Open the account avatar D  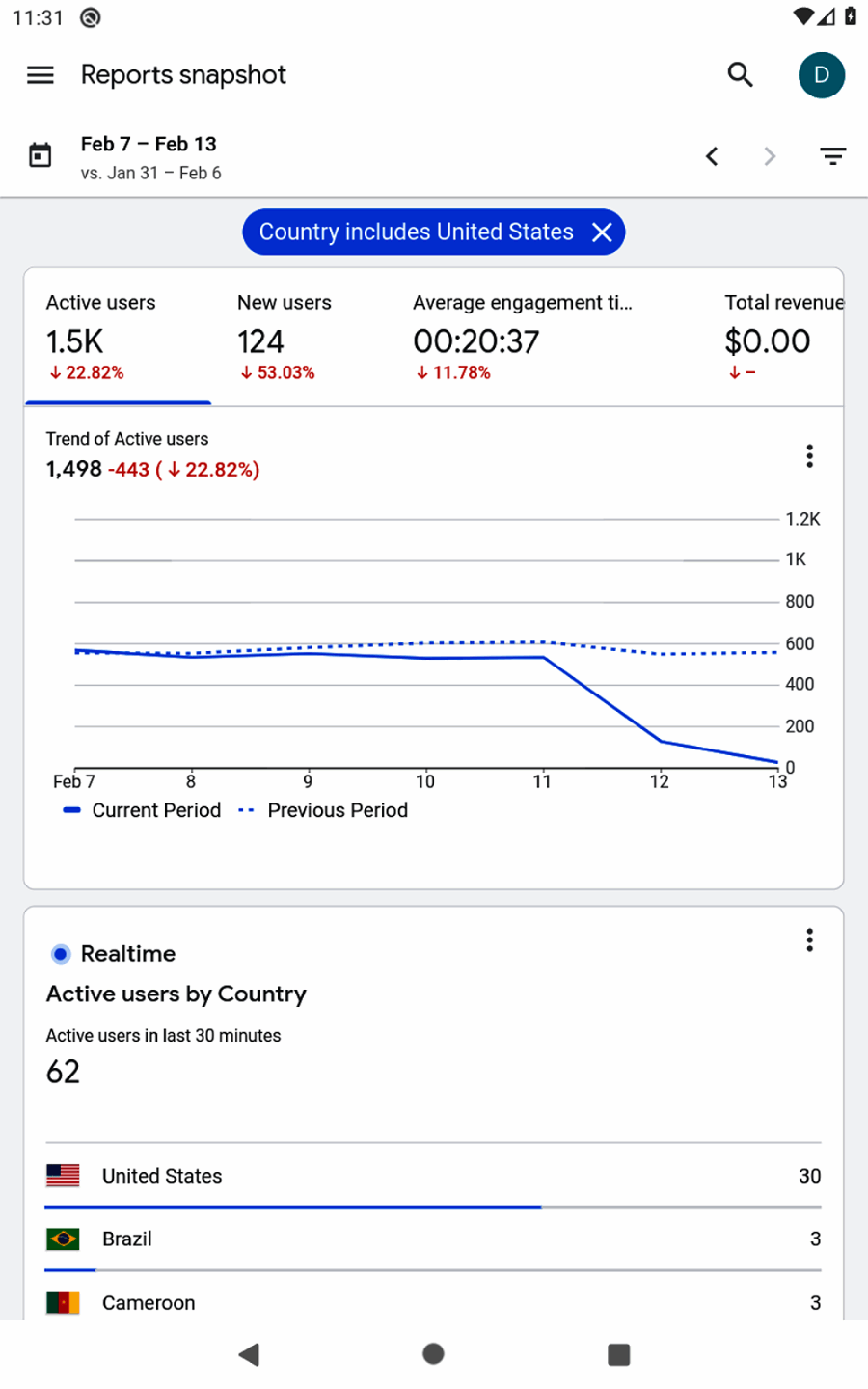pyautogui.click(x=822, y=75)
